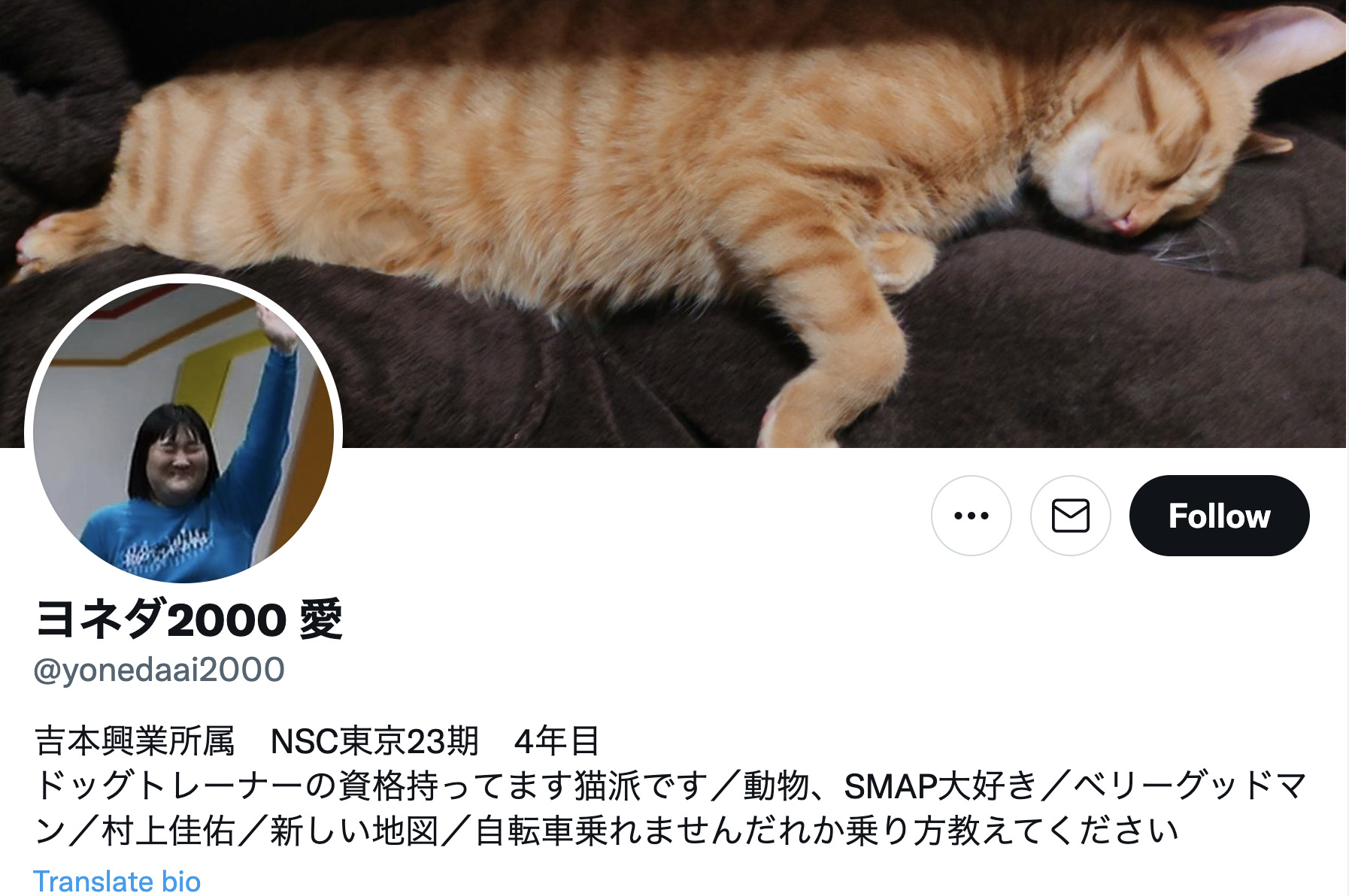
Task: Click NSC東京23期 in the bio
Action: (x=374, y=741)
